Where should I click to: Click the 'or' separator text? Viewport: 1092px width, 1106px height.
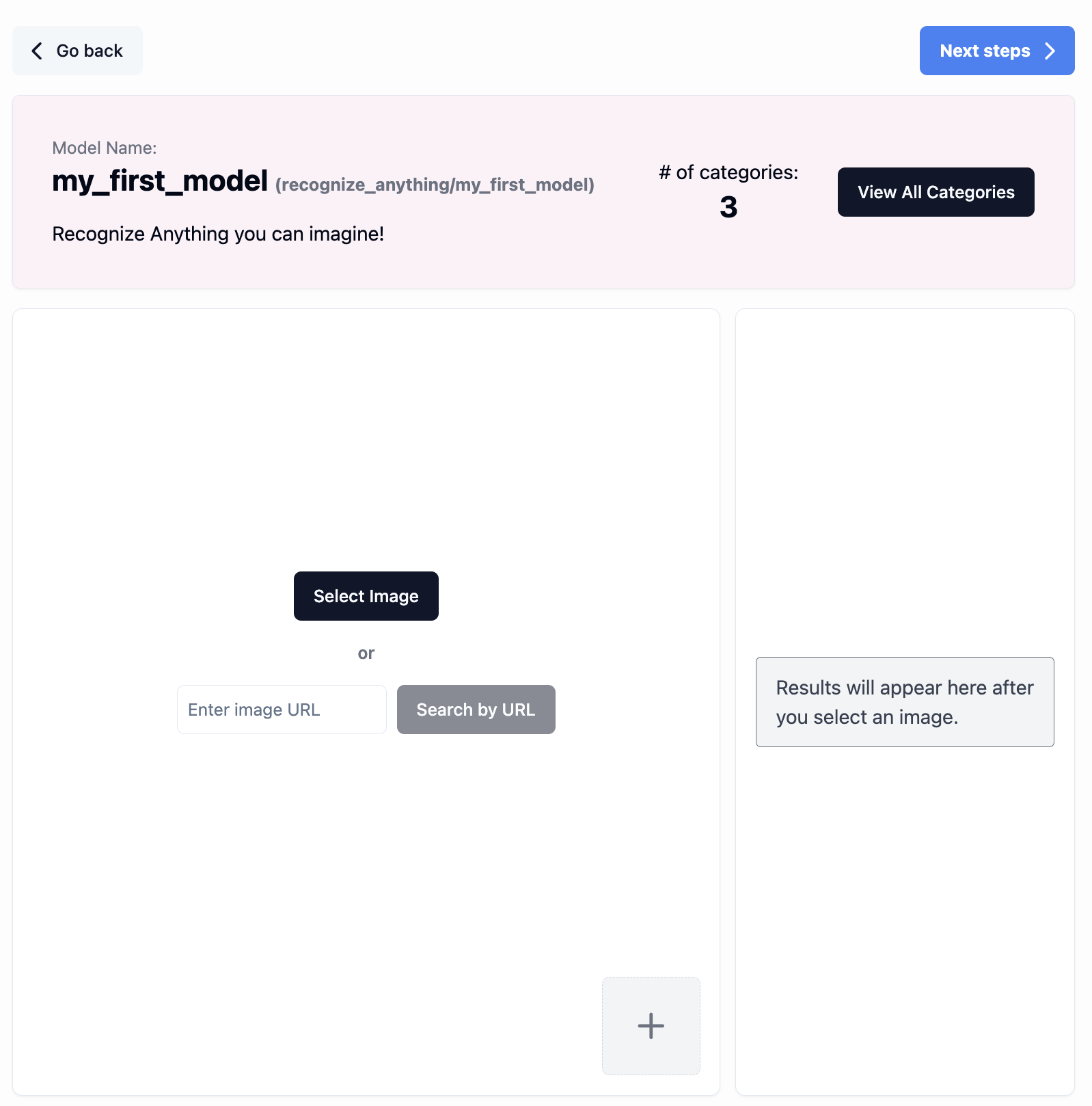coord(366,653)
